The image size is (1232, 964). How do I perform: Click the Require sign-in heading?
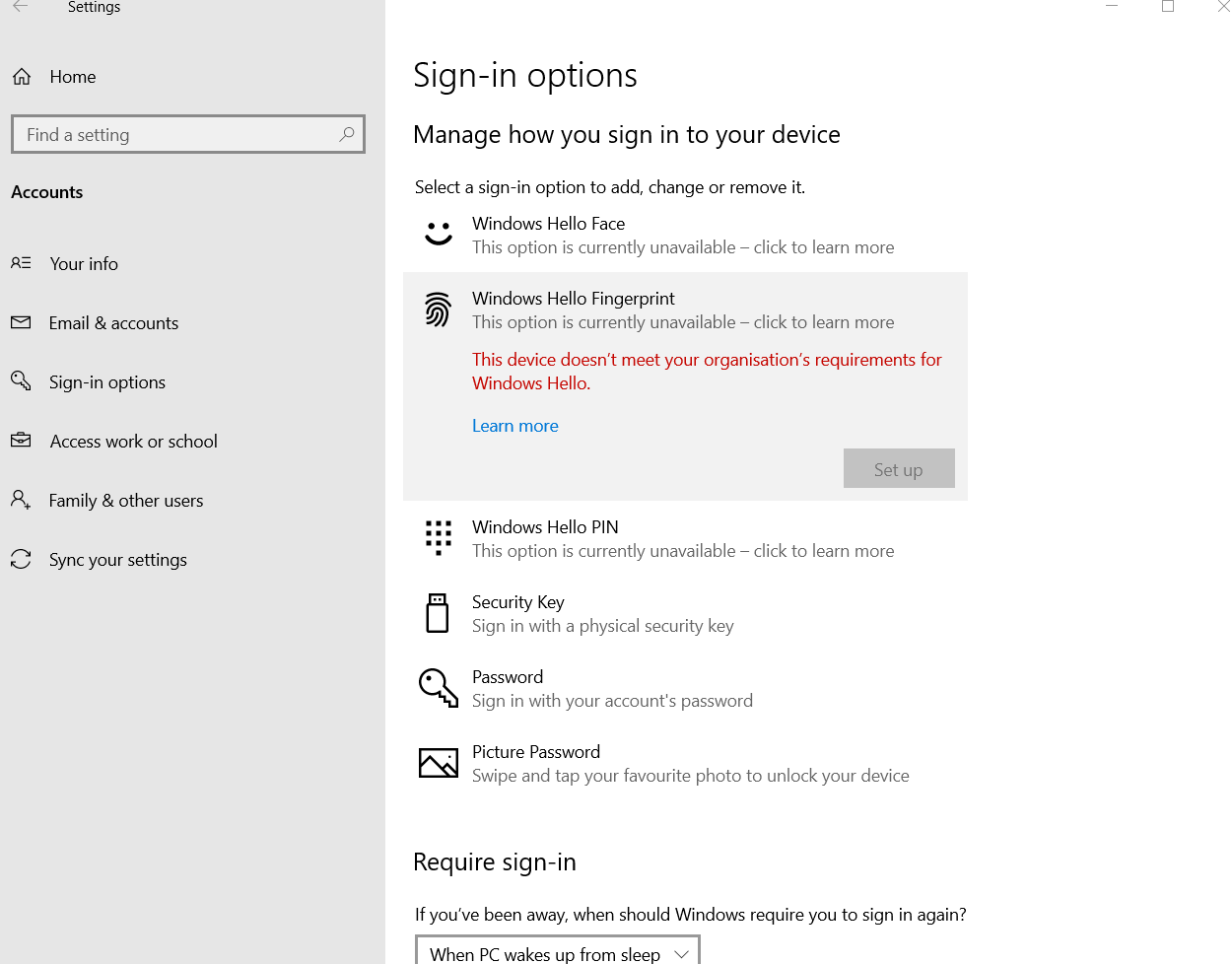pos(495,862)
